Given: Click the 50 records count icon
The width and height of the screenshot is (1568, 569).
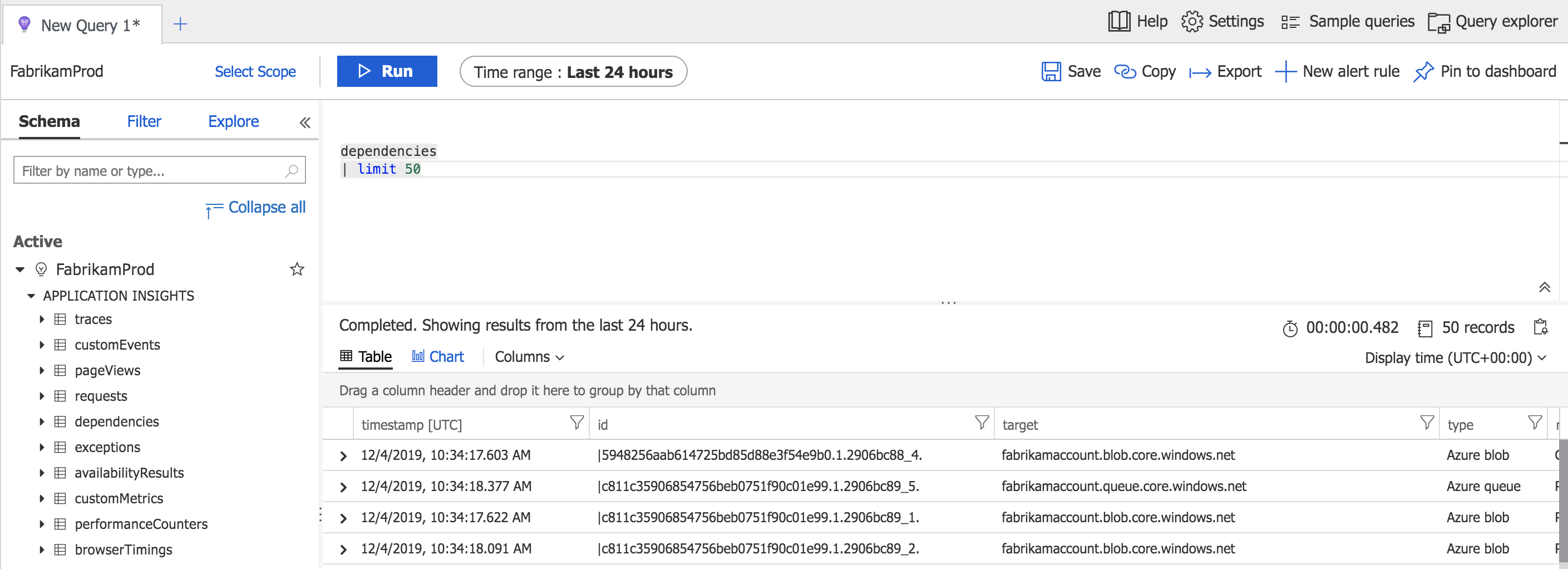Looking at the screenshot, I should (1425, 328).
